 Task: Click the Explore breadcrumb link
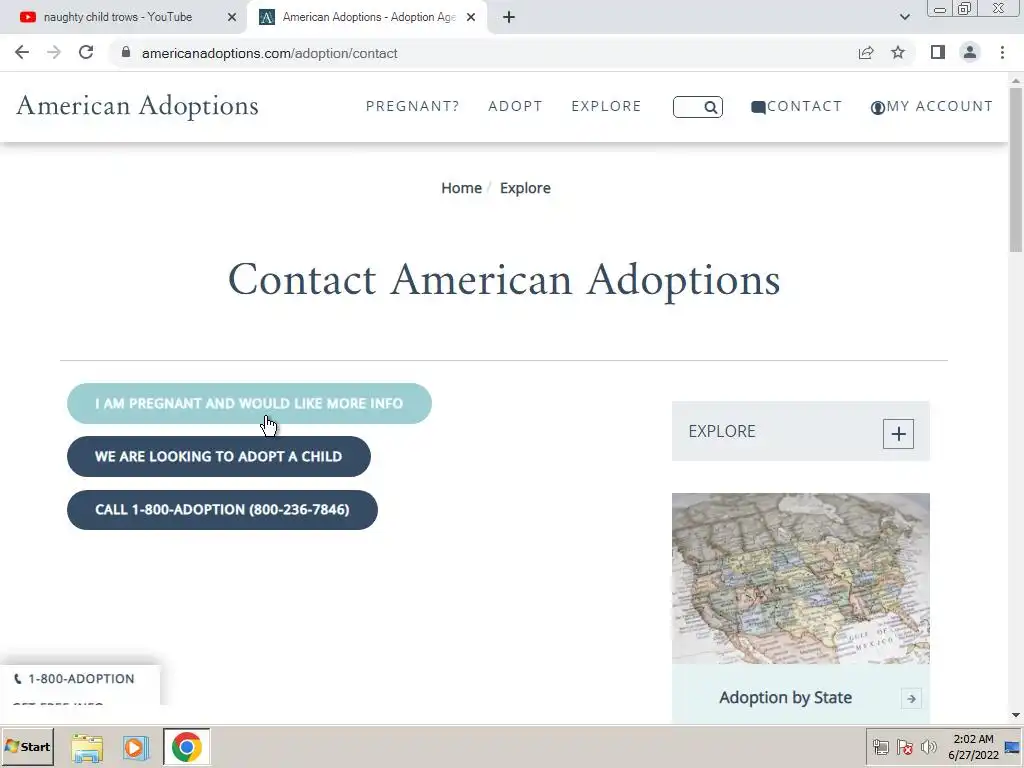coord(525,188)
